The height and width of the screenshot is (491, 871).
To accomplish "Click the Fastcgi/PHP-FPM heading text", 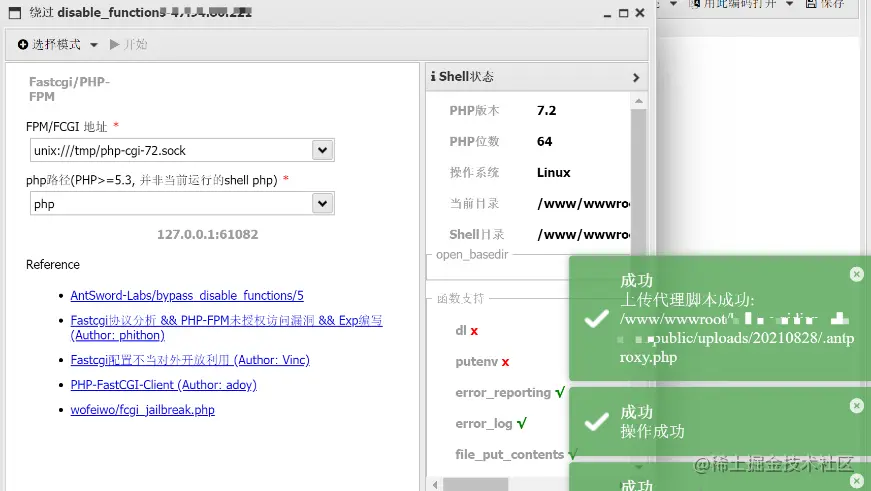I will (x=69, y=89).
